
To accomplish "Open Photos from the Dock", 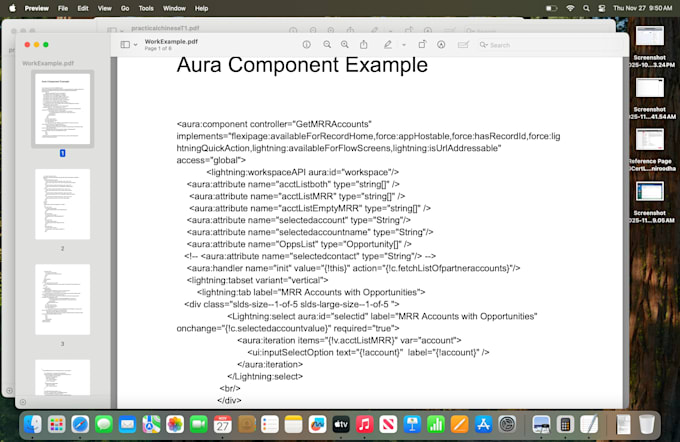I will (x=174, y=424).
